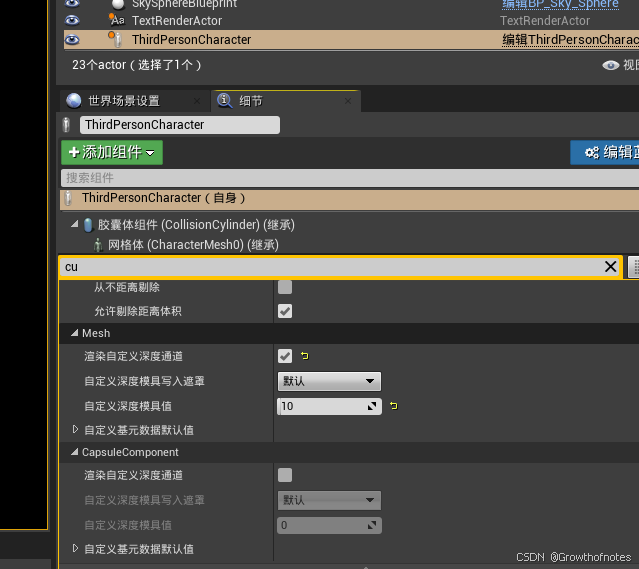The width and height of the screenshot is (639, 569).
Task: Collapse the CapsuleComponent category
Action: [x=75, y=452]
